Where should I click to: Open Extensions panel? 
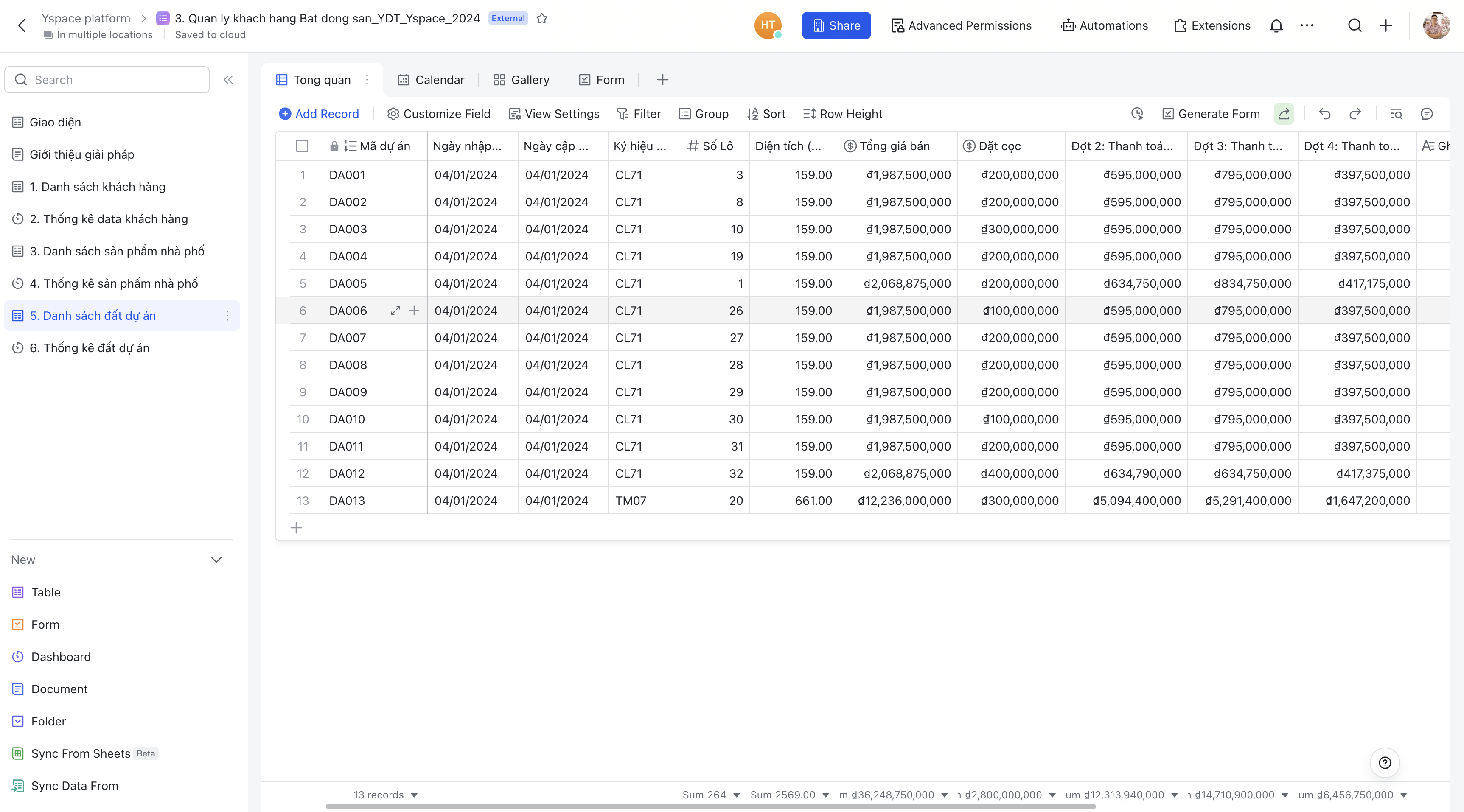(1212, 25)
